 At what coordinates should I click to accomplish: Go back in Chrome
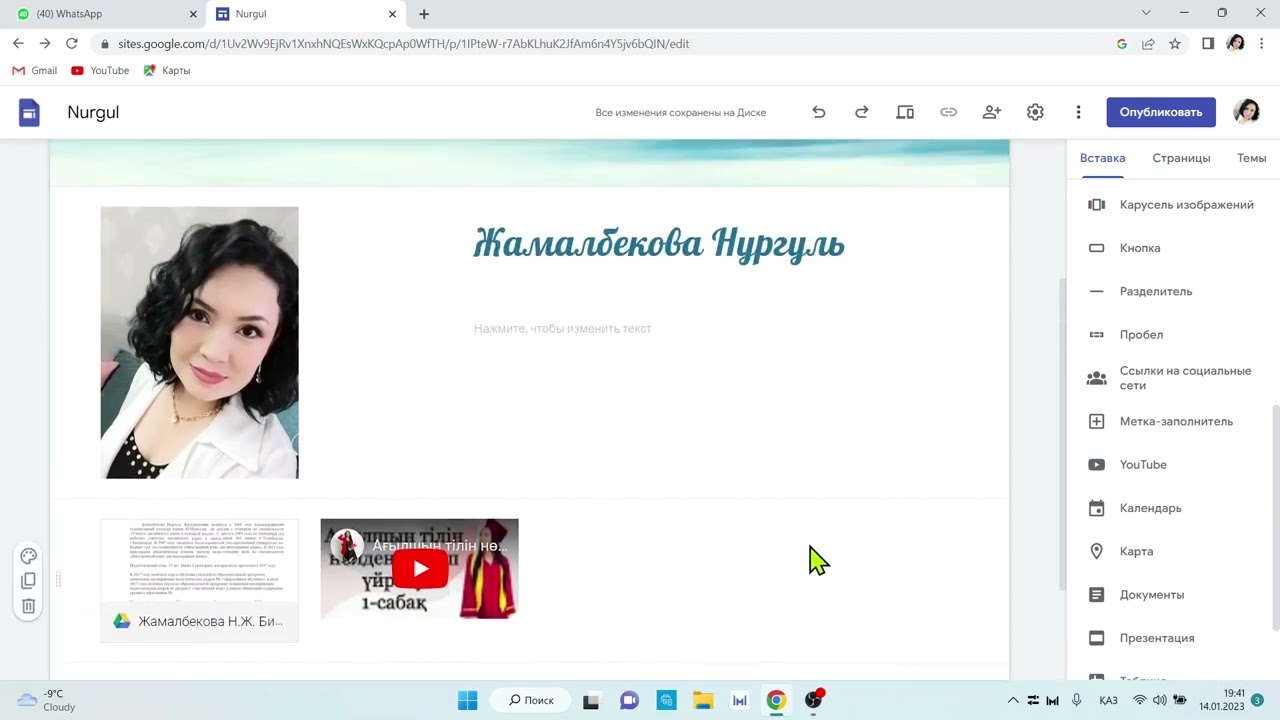18,44
